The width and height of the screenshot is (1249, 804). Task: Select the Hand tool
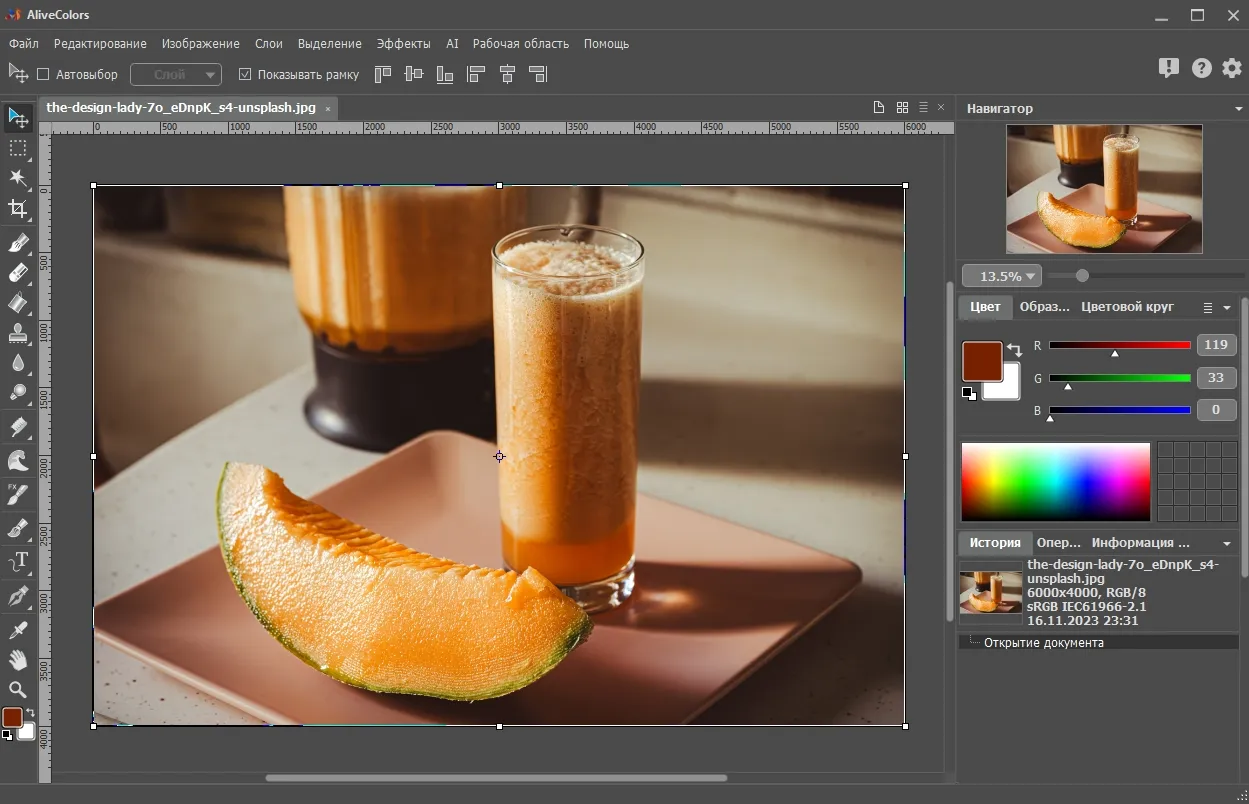[17, 660]
